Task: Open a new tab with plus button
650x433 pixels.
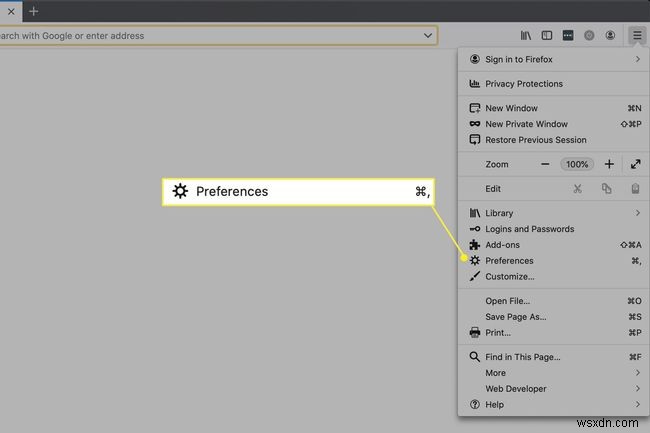Action: (34, 12)
